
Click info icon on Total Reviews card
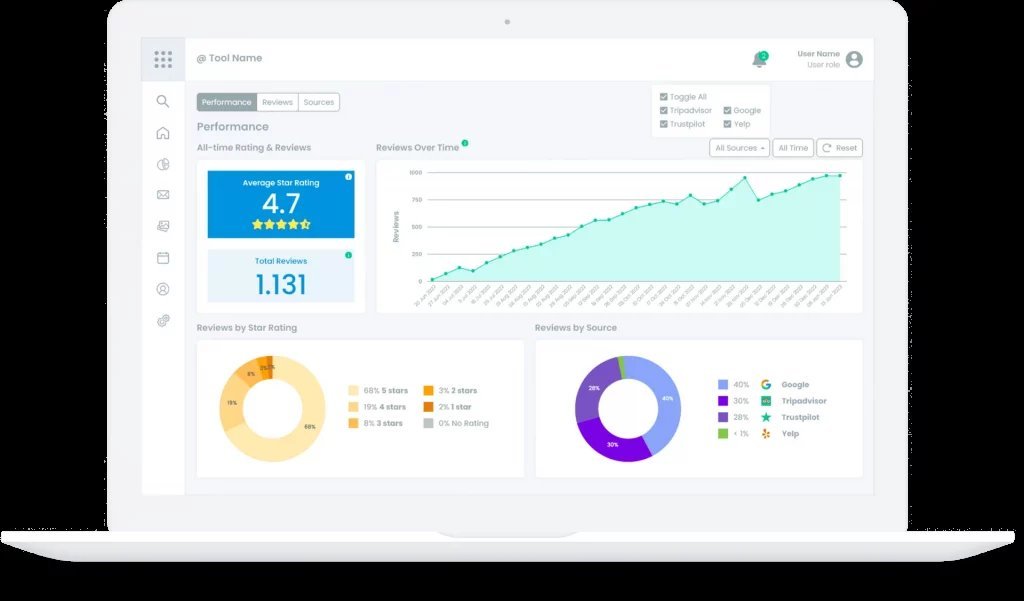point(348,255)
